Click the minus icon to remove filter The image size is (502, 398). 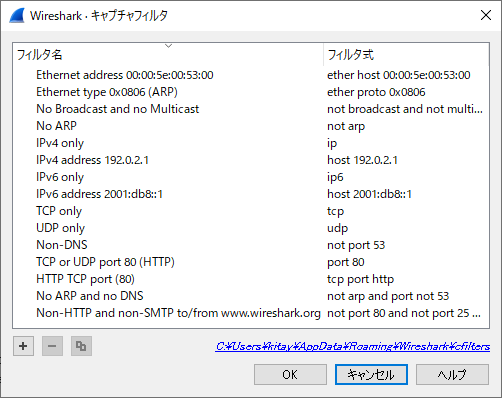(52, 346)
